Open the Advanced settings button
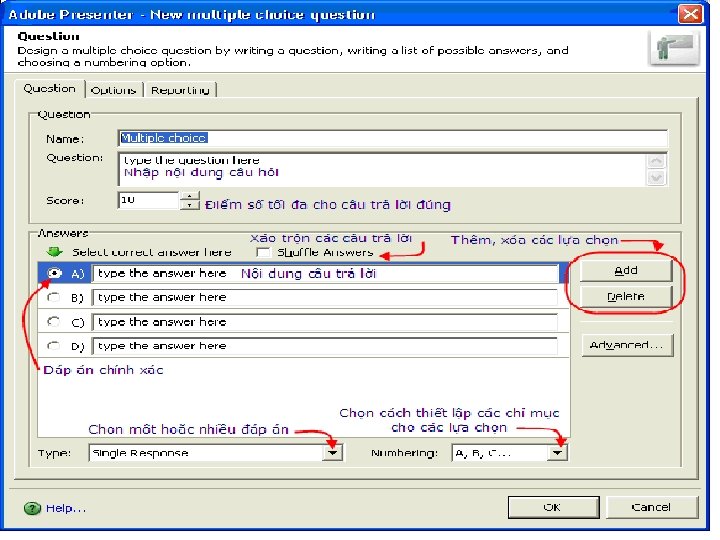720x540 pixels. tap(627, 345)
